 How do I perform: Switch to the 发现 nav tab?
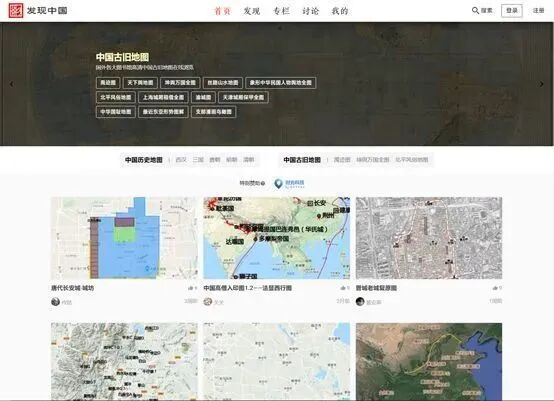(x=252, y=11)
